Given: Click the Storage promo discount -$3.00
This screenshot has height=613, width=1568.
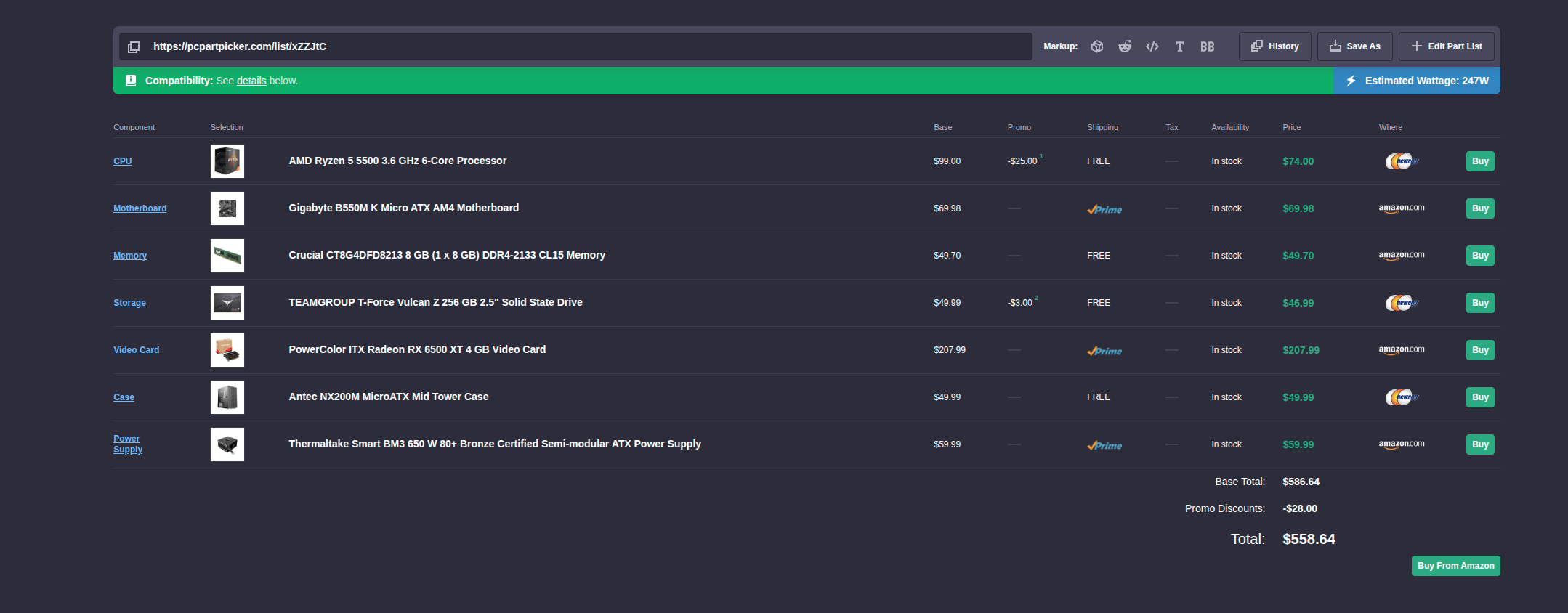Looking at the screenshot, I should tap(1020, 303).
